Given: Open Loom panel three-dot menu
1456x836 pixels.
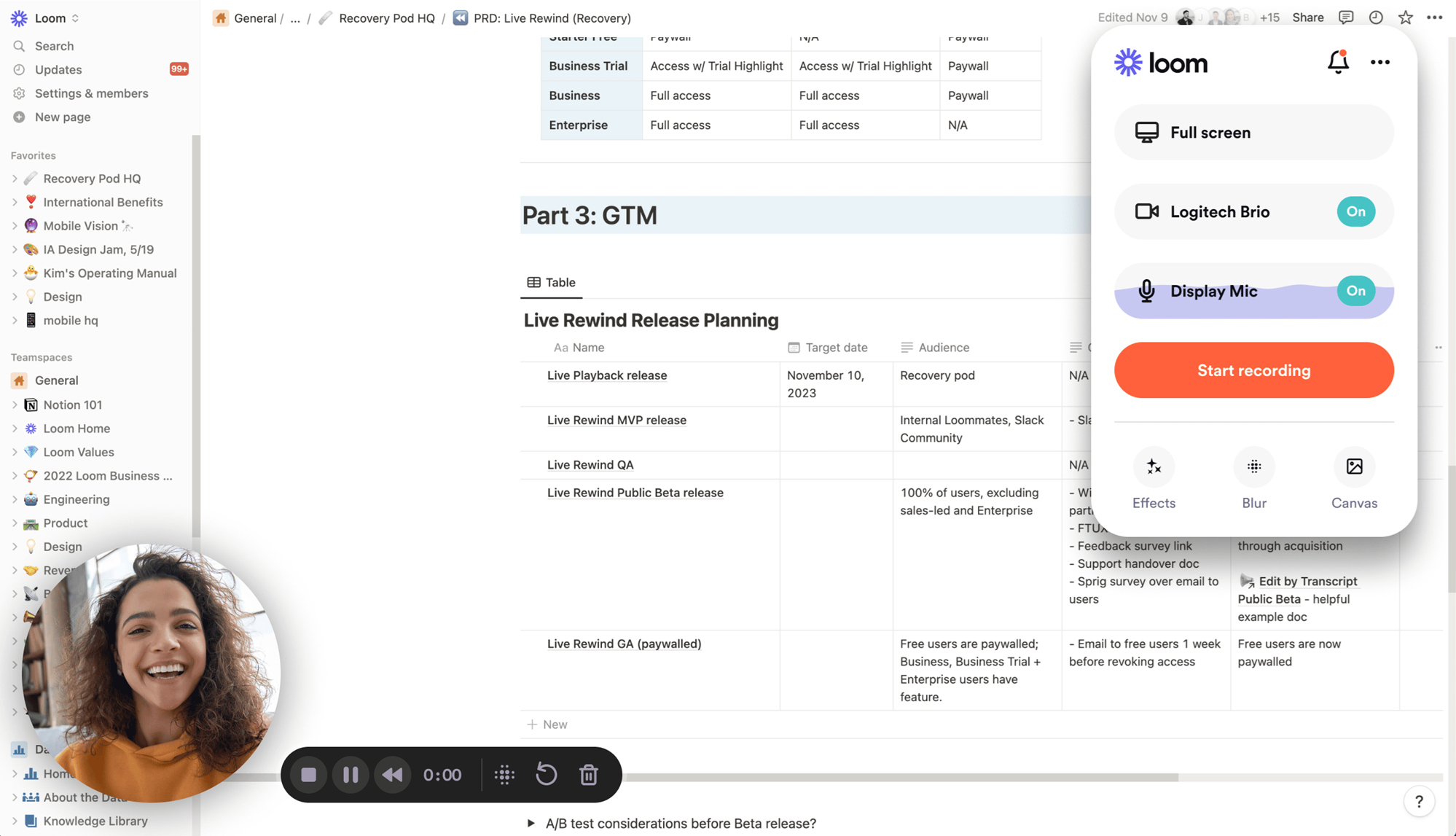Looking at the screenshot, I should point(1380,63).
